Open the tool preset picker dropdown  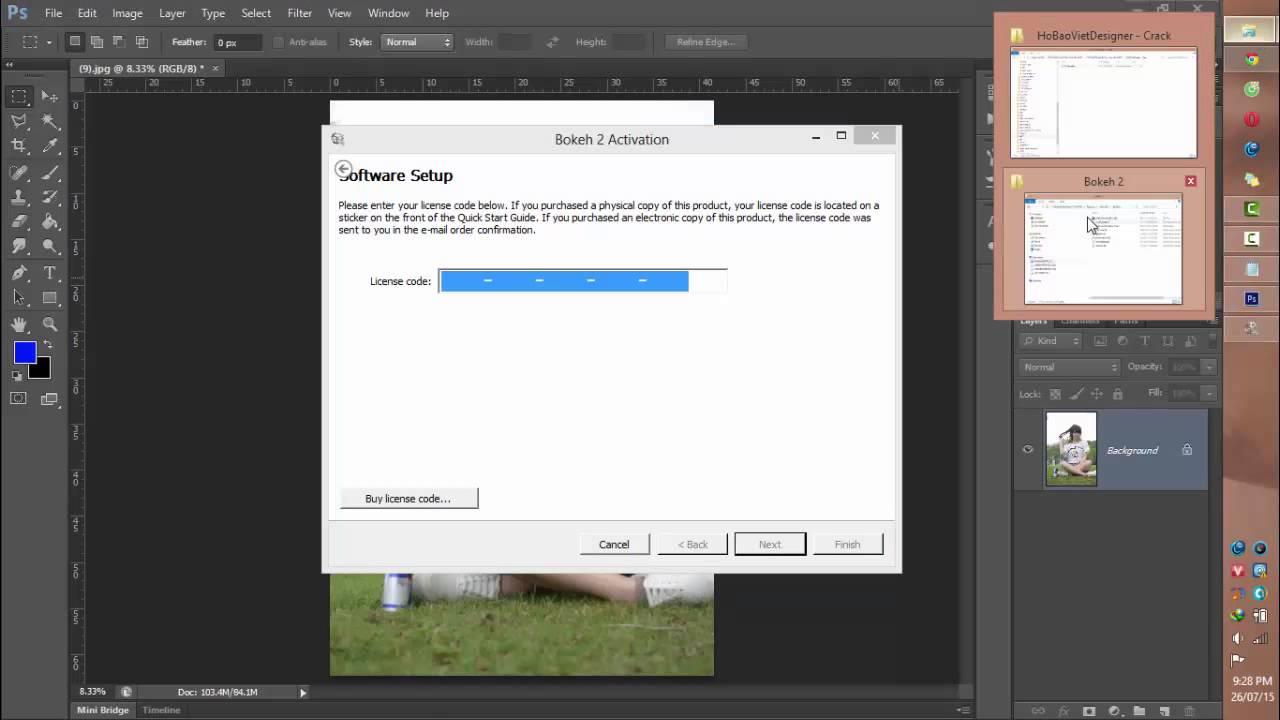pyautogui.click(x=48, y=42)
